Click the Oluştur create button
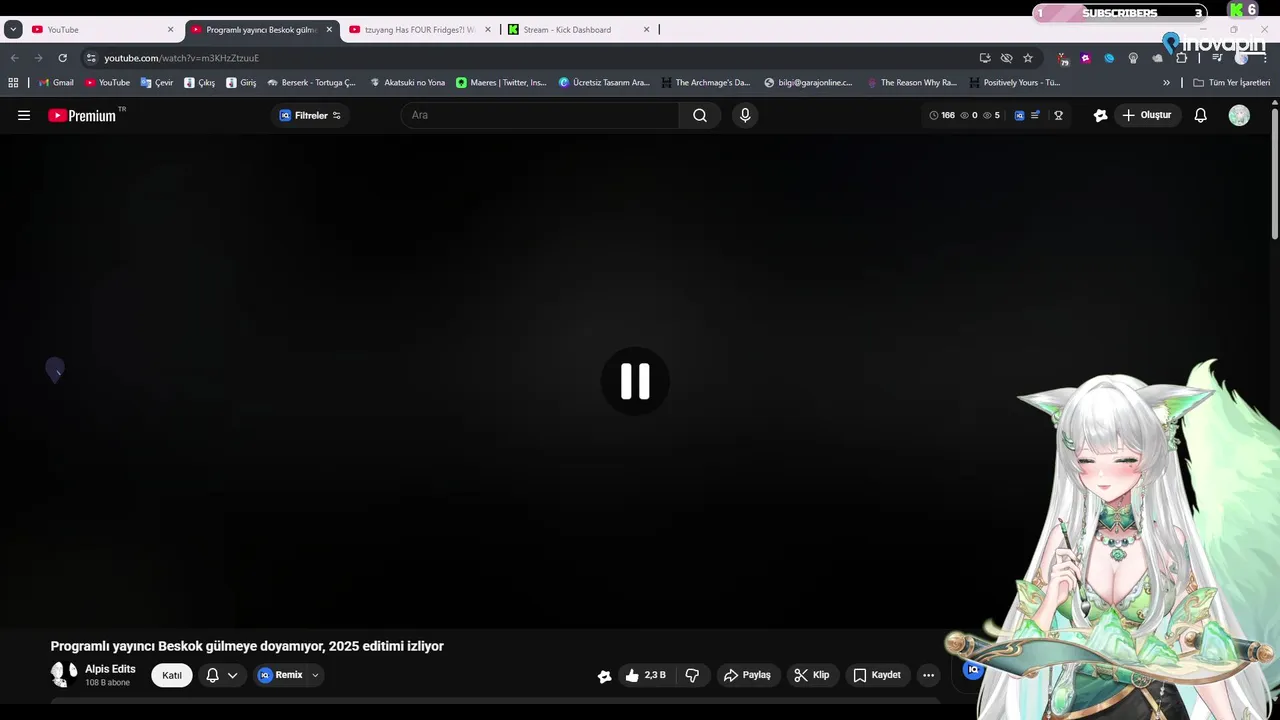This screenshot has width=1280, height=720. coord(1147,115)
